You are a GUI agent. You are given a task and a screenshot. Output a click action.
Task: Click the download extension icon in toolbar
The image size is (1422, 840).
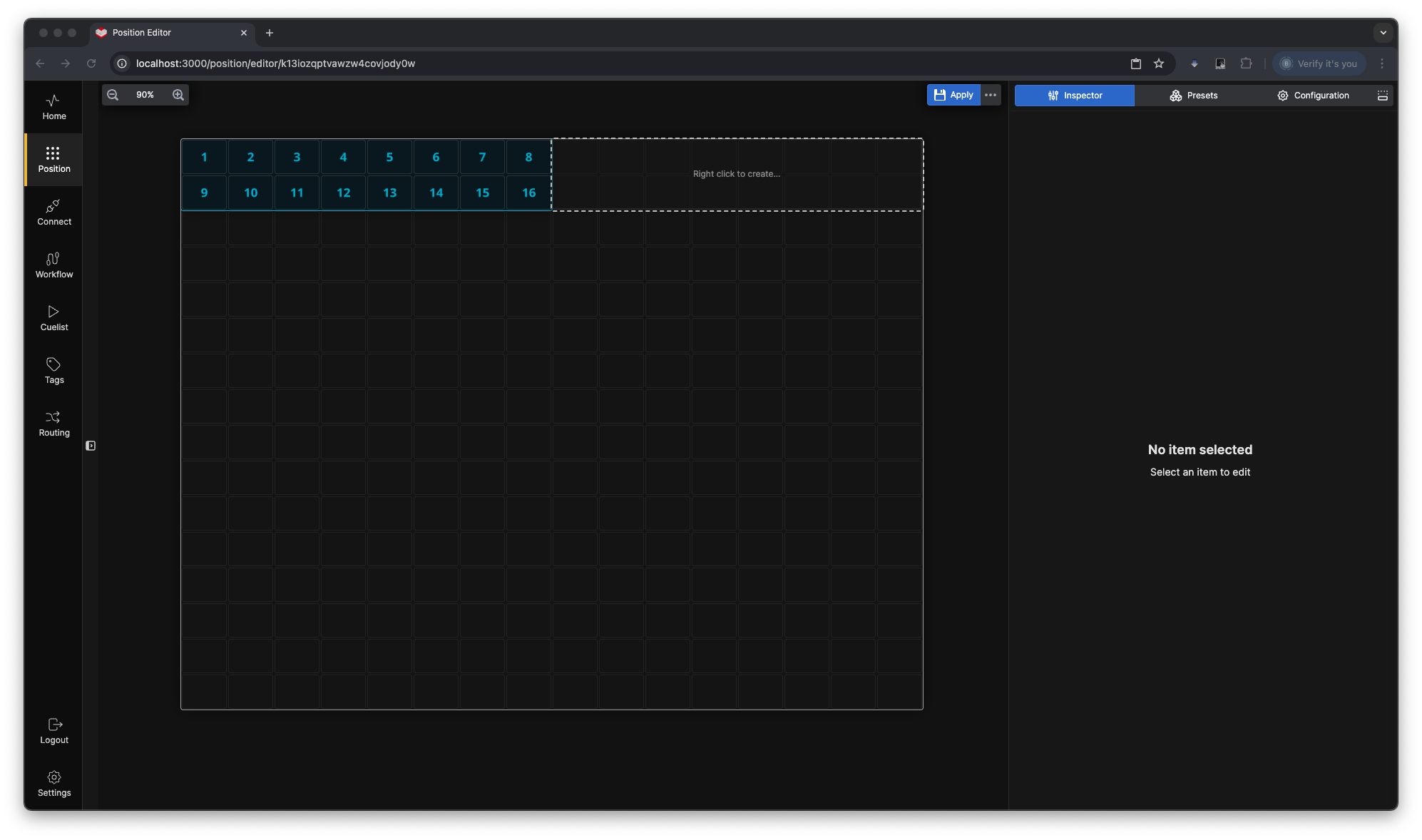pos(1195,63)
